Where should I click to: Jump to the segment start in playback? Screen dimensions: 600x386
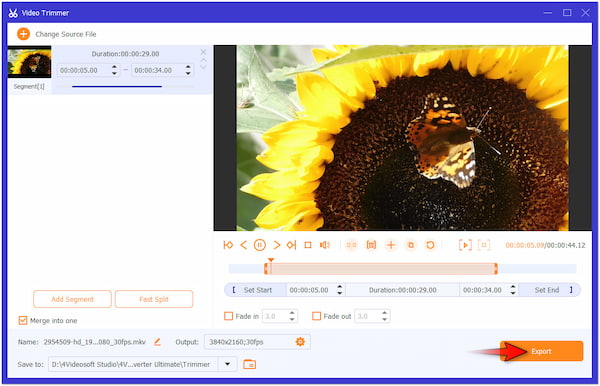pyautogui.click(x=228, y=245)
